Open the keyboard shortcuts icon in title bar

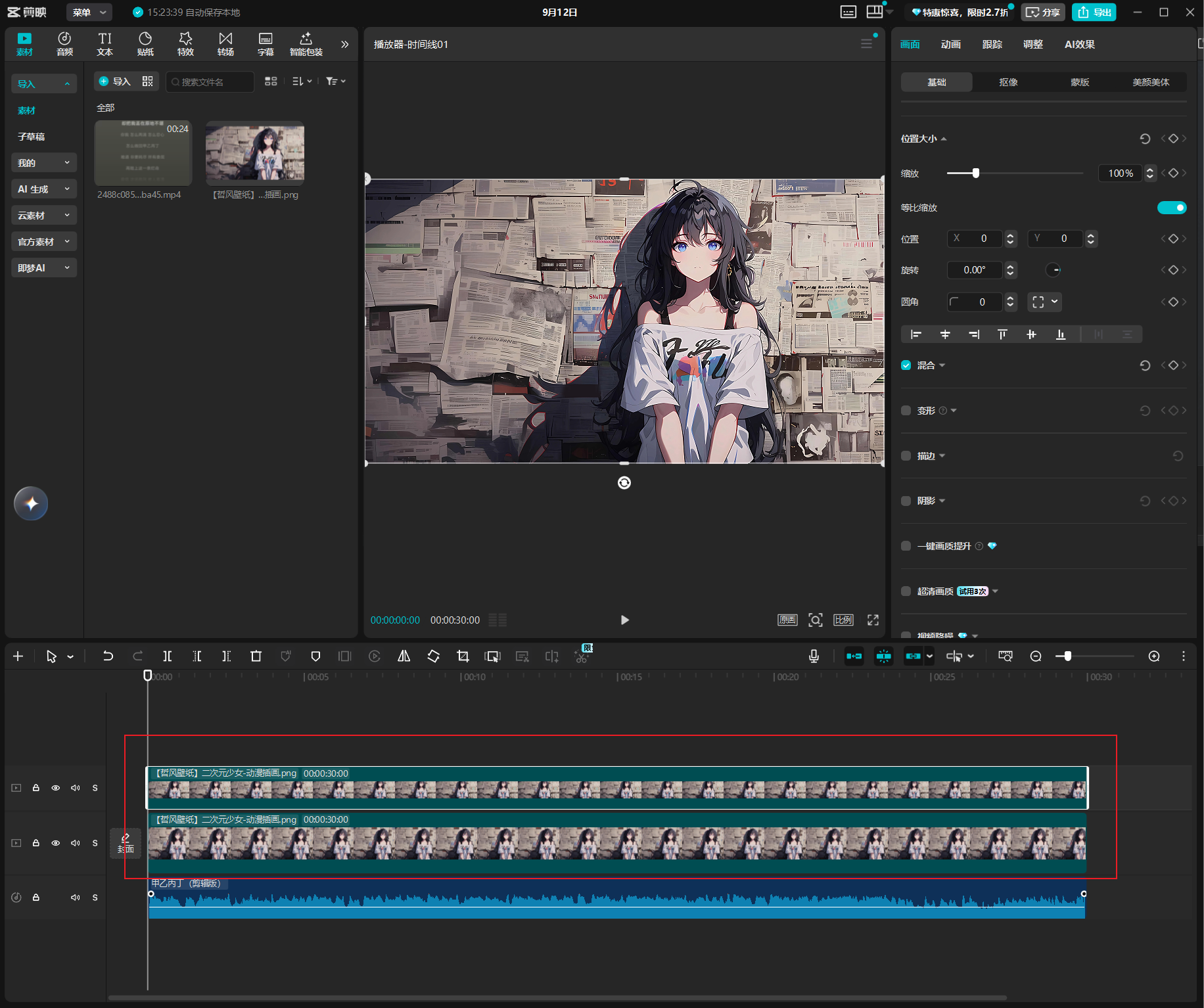(x=848, y=12)
